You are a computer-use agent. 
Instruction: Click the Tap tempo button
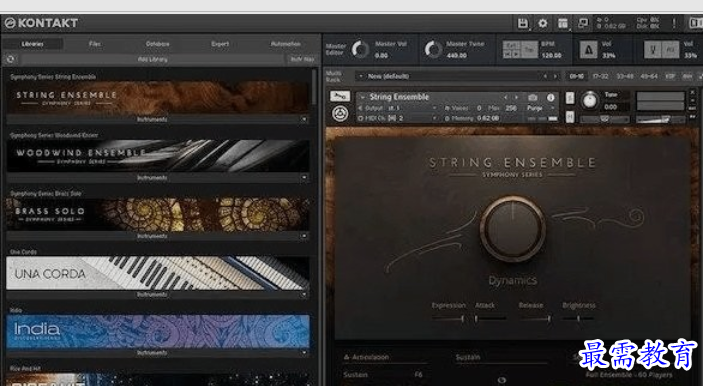pyautogui.click(x=529, y=50)
